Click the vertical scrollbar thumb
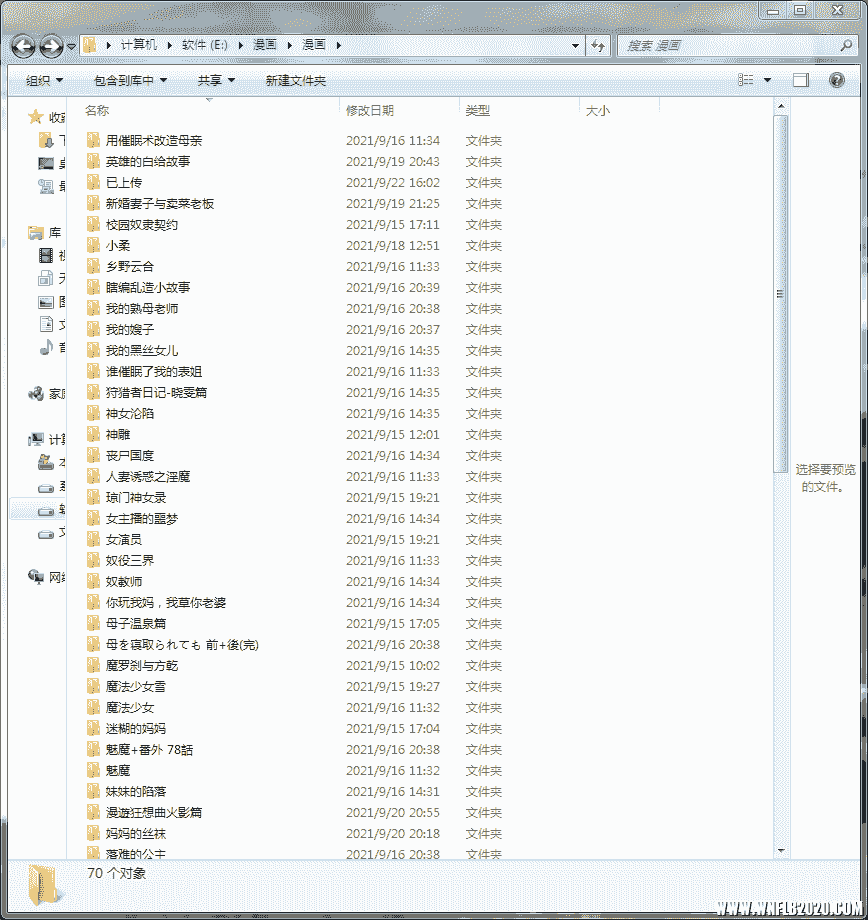The height and width of the screenshot is (920, 868). coord(781,293)
